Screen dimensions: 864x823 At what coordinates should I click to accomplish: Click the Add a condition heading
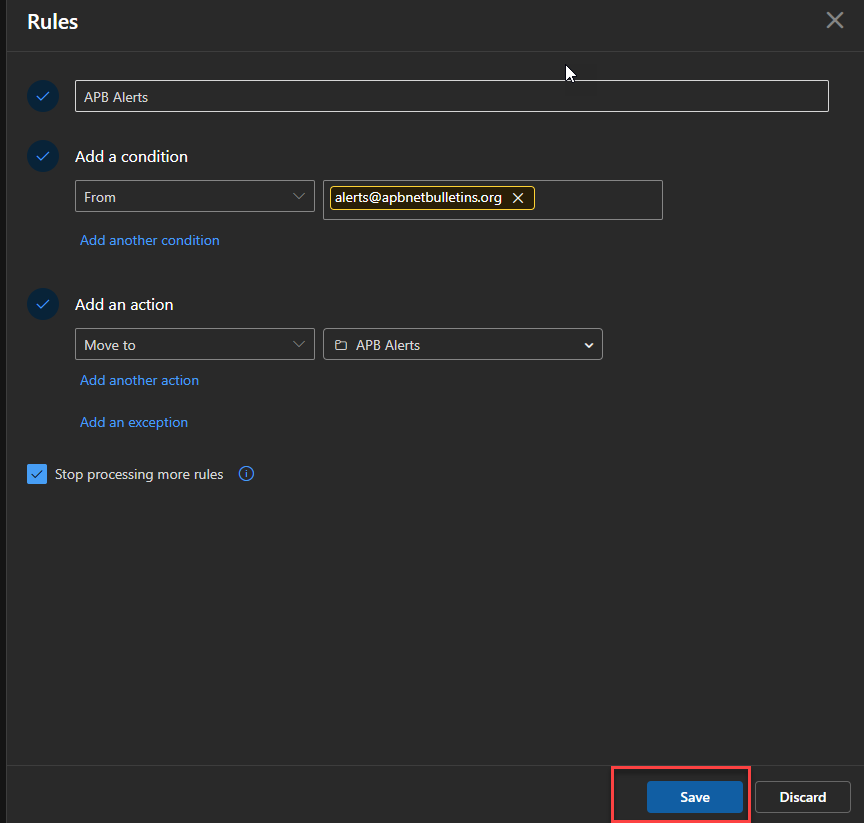coord(131,156)
